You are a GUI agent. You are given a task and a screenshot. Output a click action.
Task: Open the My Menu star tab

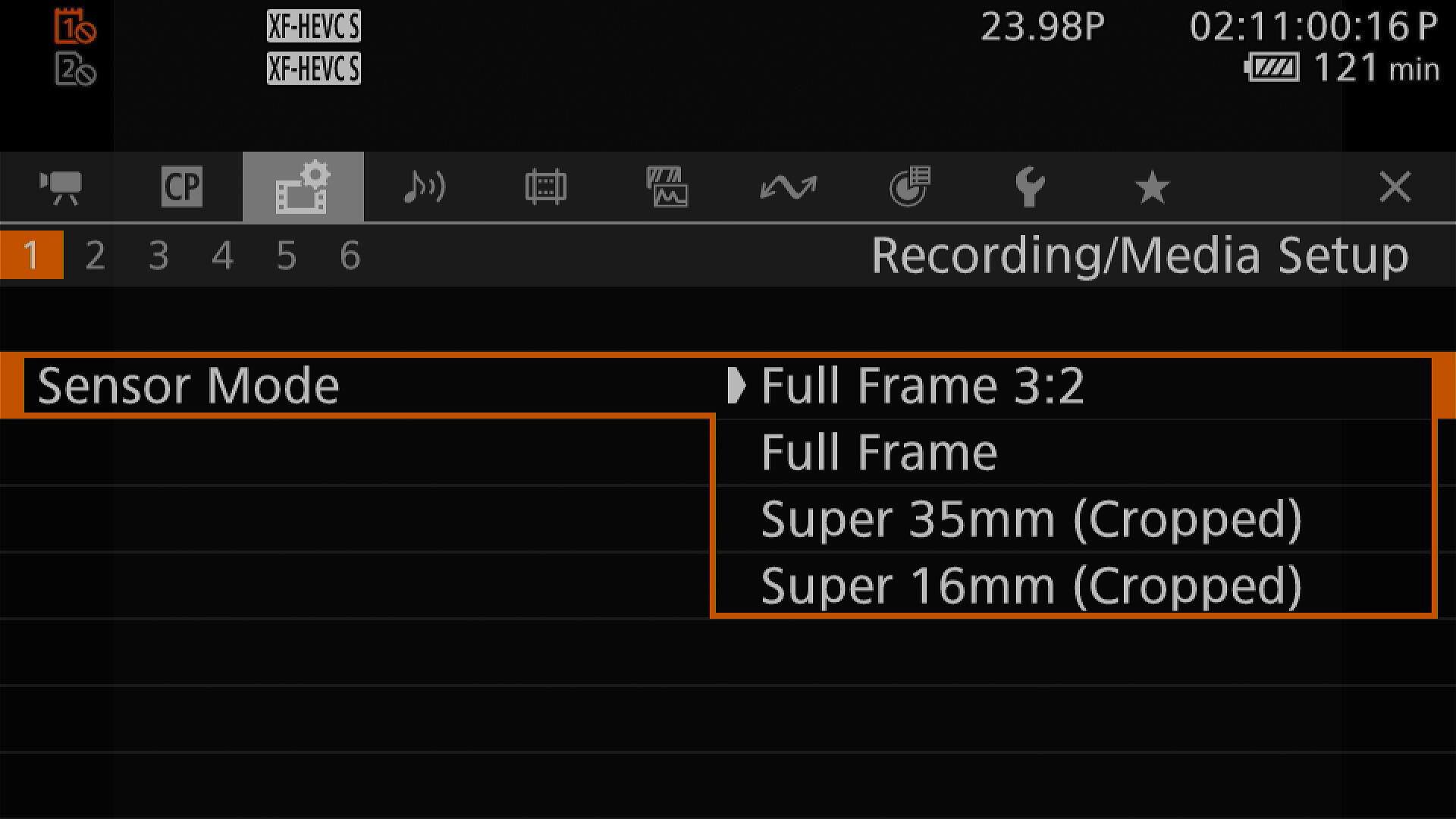(x=1153, y=187)
